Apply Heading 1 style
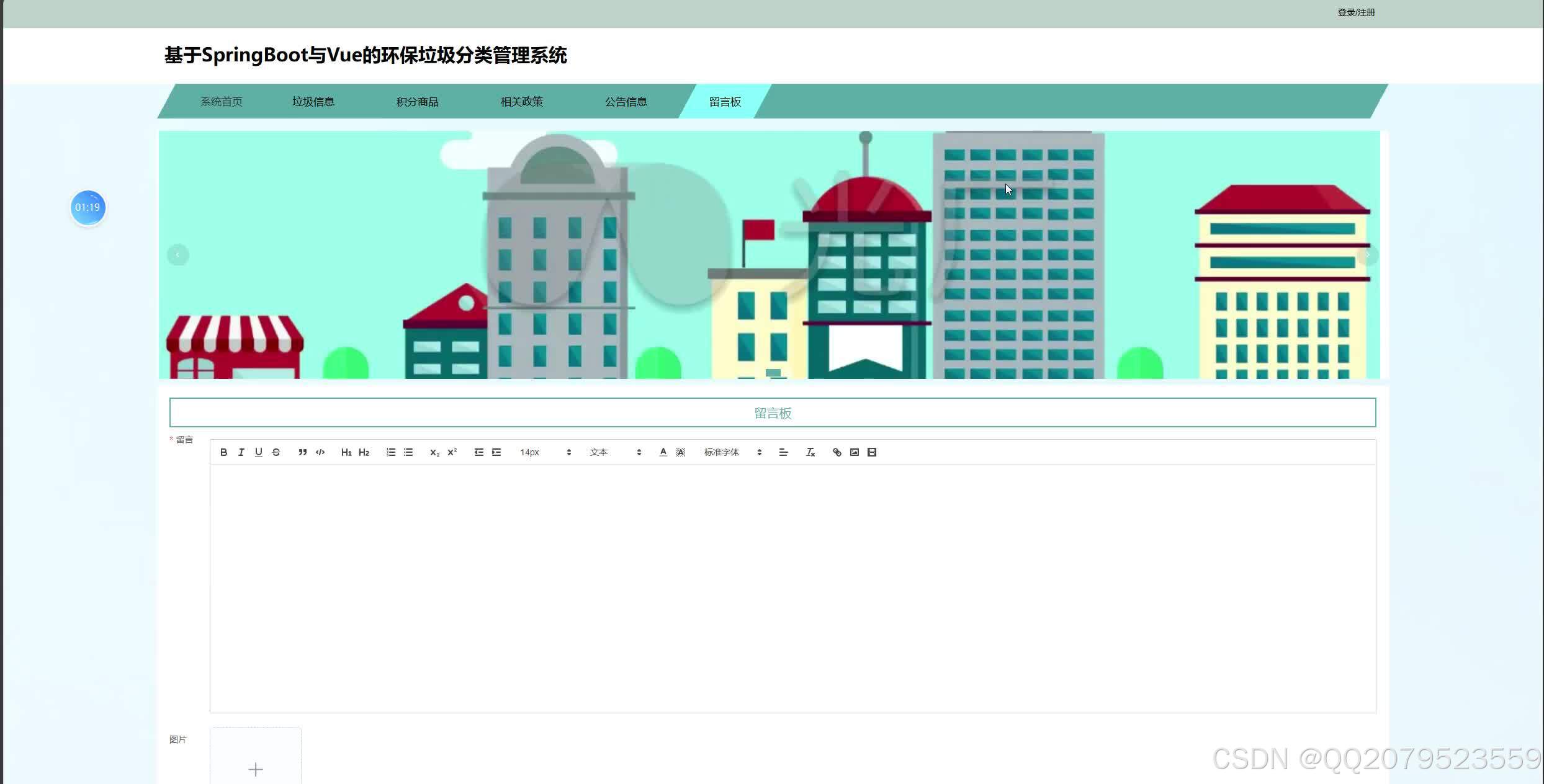The image size is (1544, 784). [346, 452]
